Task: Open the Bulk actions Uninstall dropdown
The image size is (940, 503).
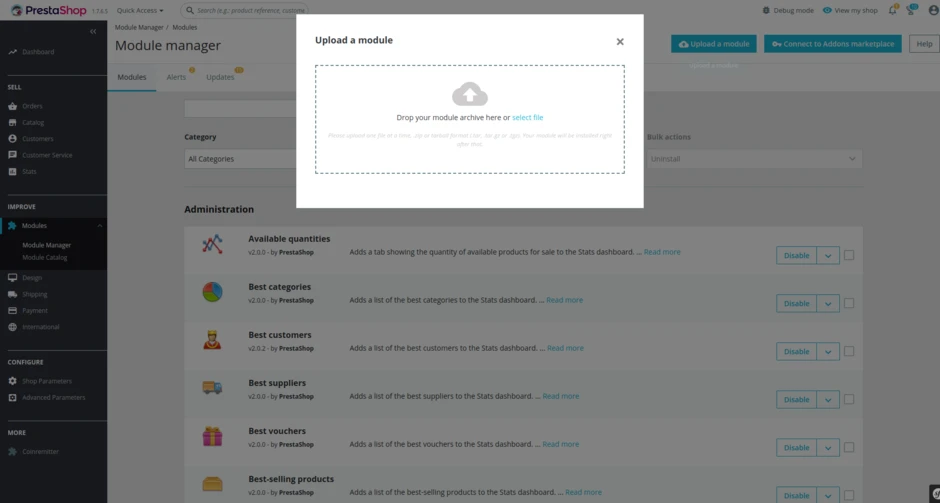Action: tap(754, 159)
